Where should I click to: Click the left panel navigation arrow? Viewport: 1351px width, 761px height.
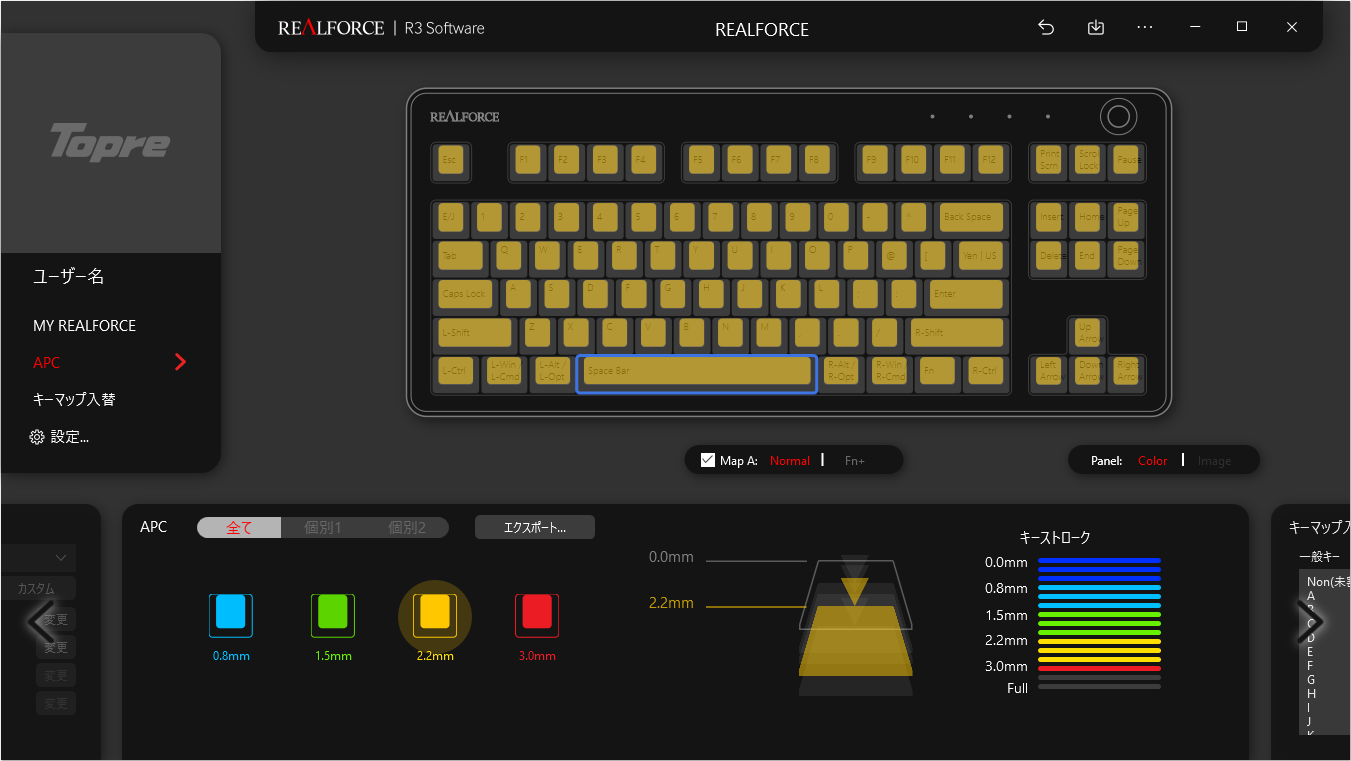41,621
